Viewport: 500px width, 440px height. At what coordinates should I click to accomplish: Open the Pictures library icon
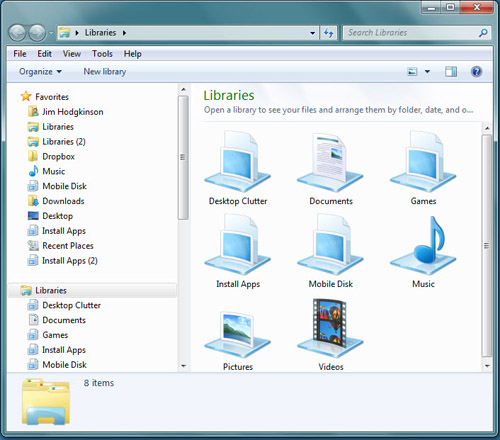coord(237,335)
